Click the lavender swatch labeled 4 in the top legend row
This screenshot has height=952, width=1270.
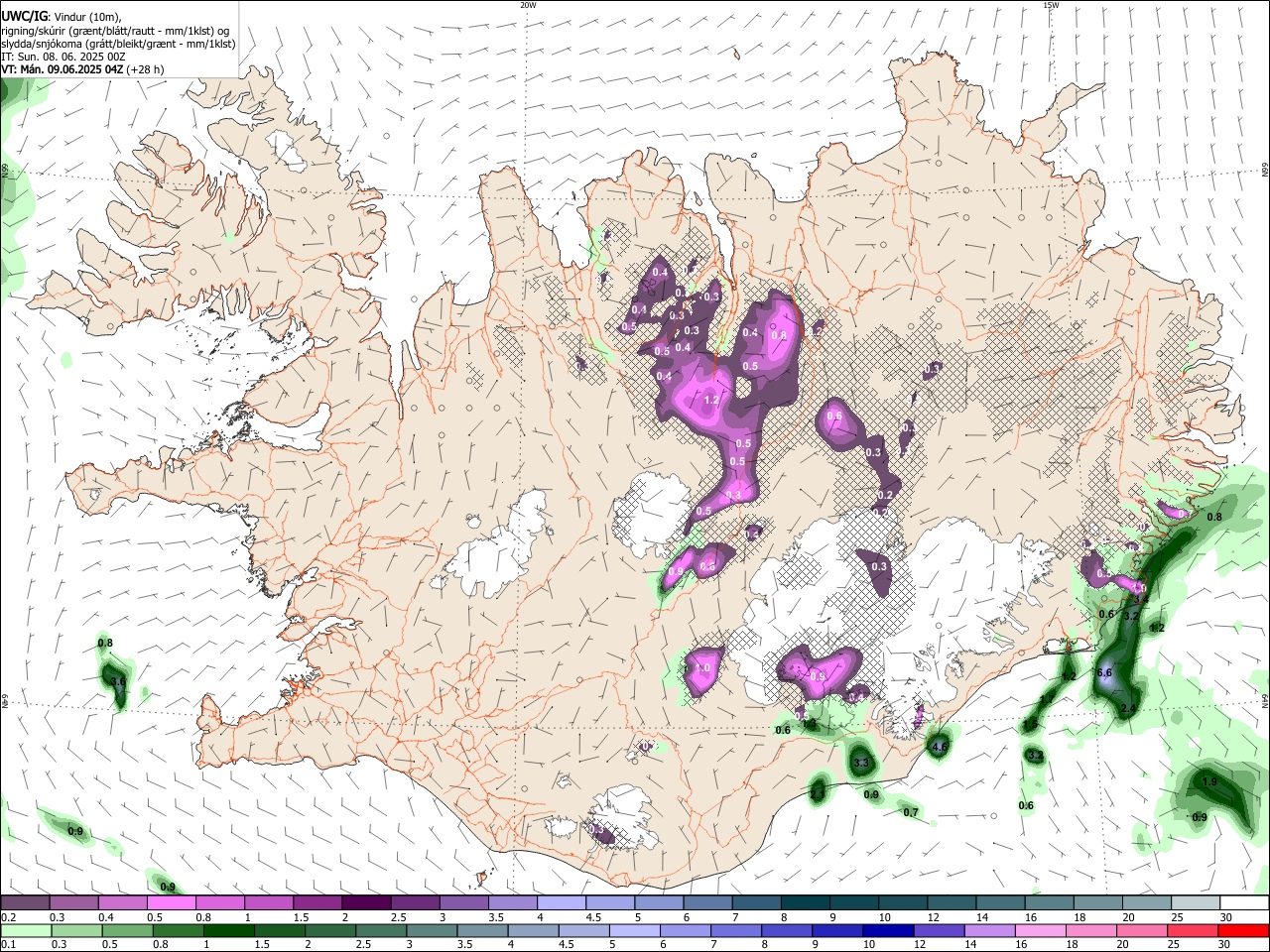pos(562,903)
